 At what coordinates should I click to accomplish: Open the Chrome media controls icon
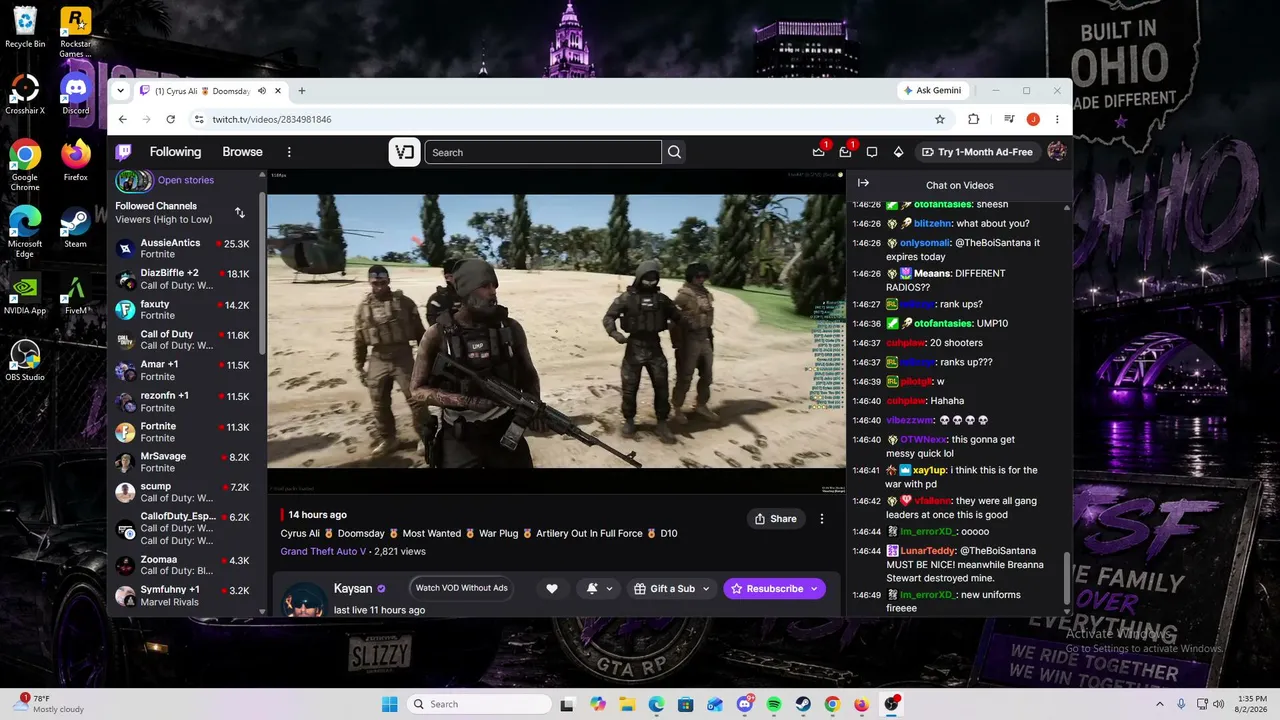[x=1009, y=119]
